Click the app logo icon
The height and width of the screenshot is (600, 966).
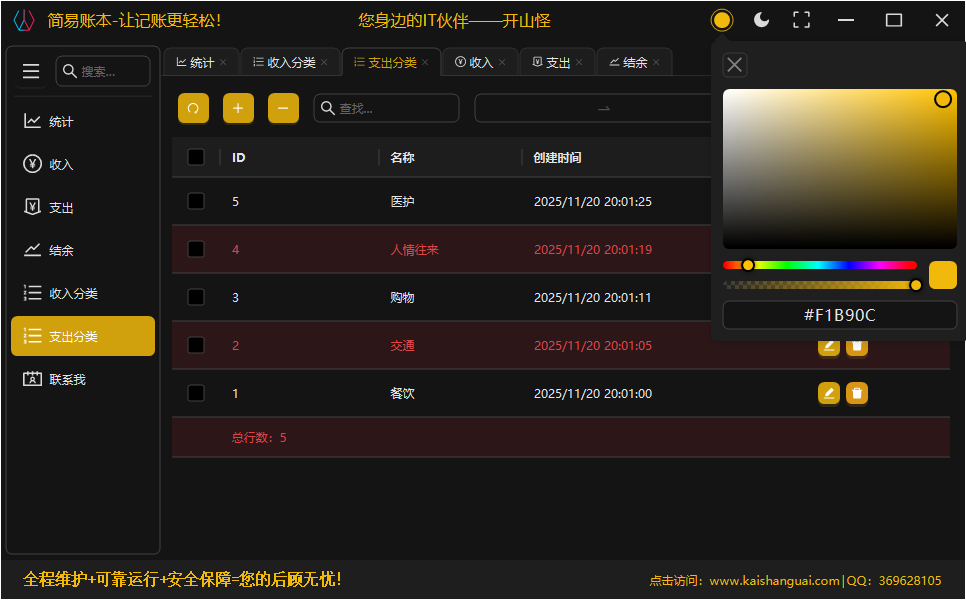[23, 20]
